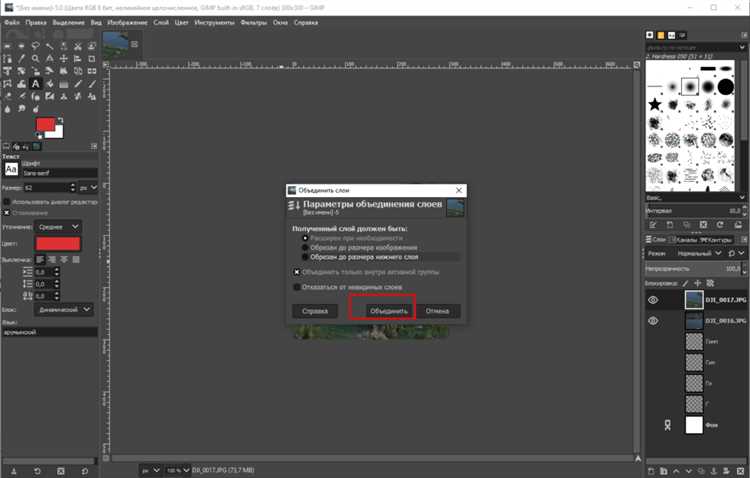Screen dimensions: 750x478
Task: Select the Crop tool
Action: pyautogui.click(x=92, y=58)
